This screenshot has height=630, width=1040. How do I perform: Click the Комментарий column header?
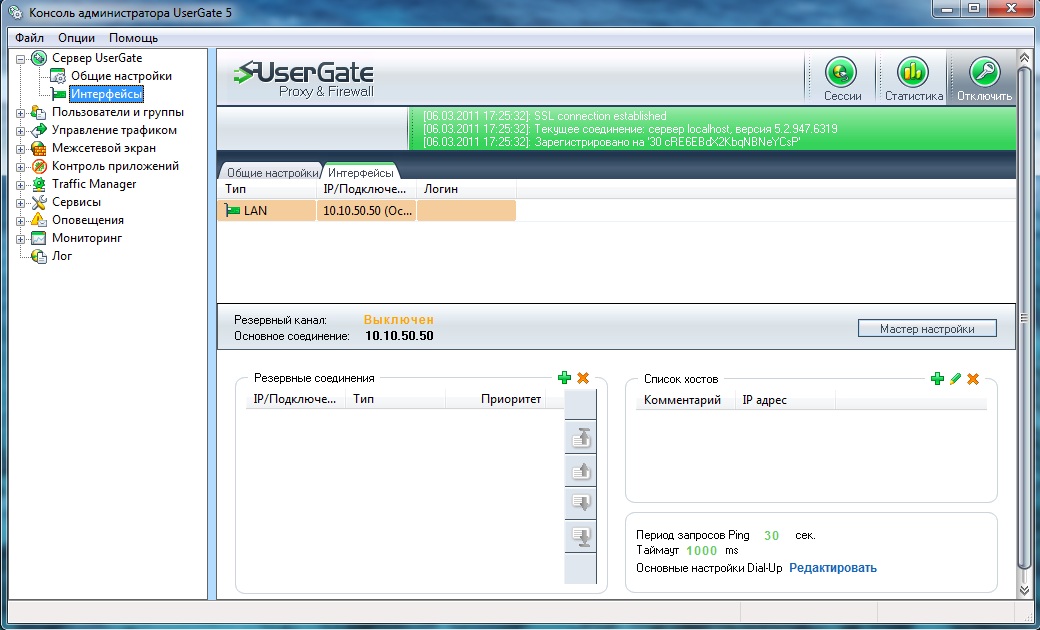coord(685,401)
